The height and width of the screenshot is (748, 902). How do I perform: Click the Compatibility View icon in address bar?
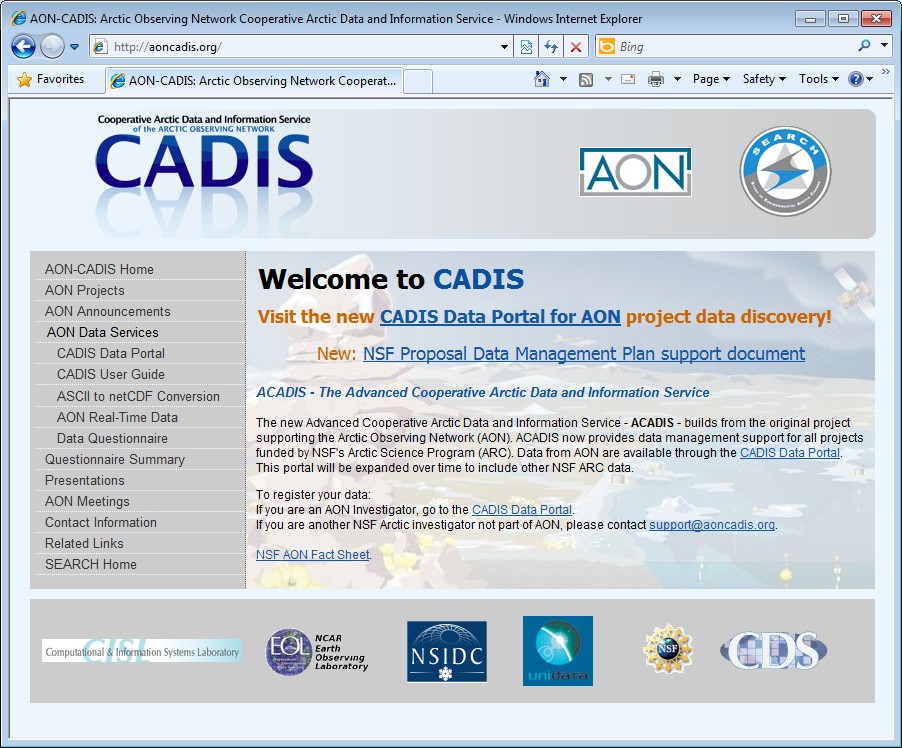tap(527, 47)
